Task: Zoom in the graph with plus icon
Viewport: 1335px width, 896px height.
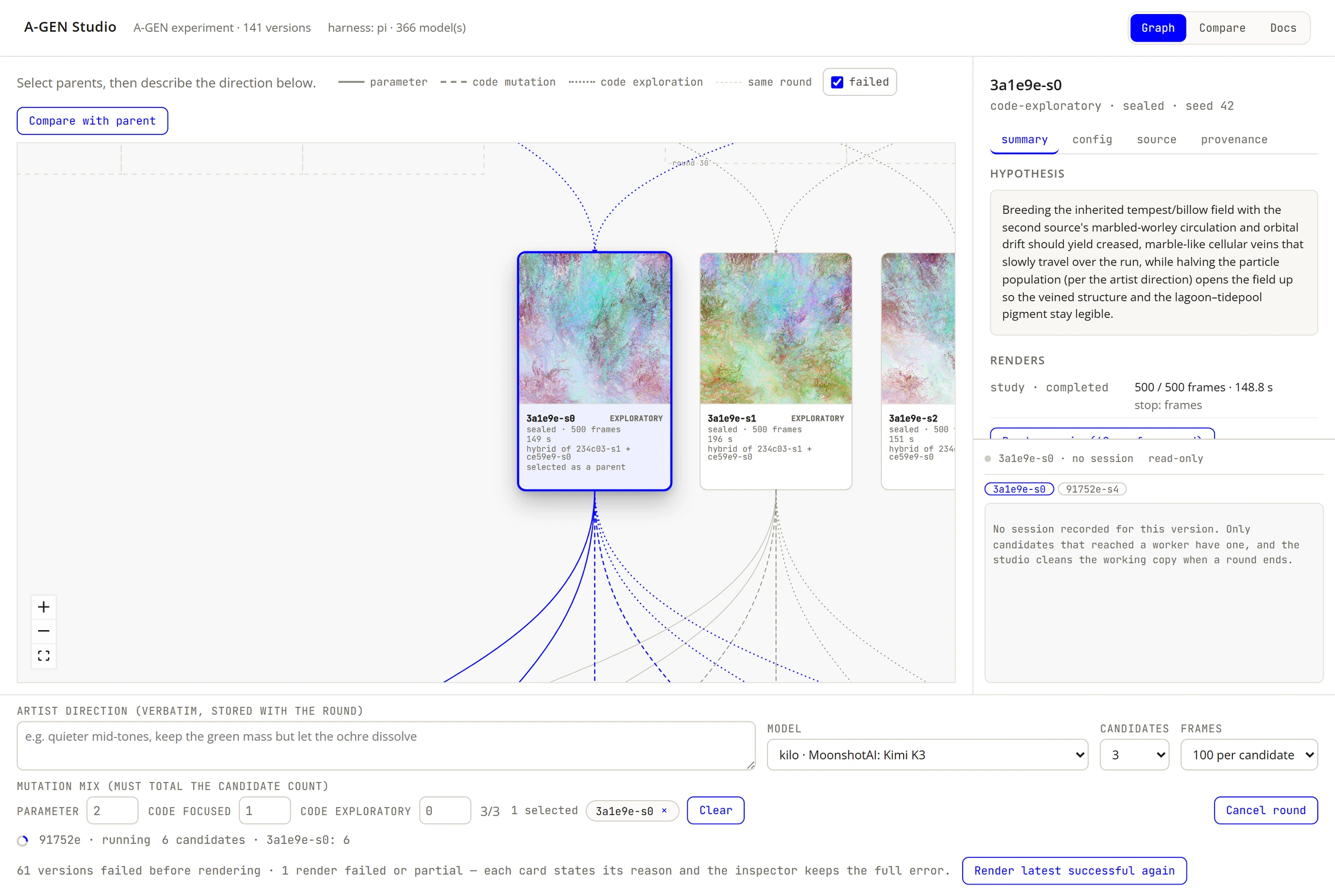Action: click(x=43, y=607)
